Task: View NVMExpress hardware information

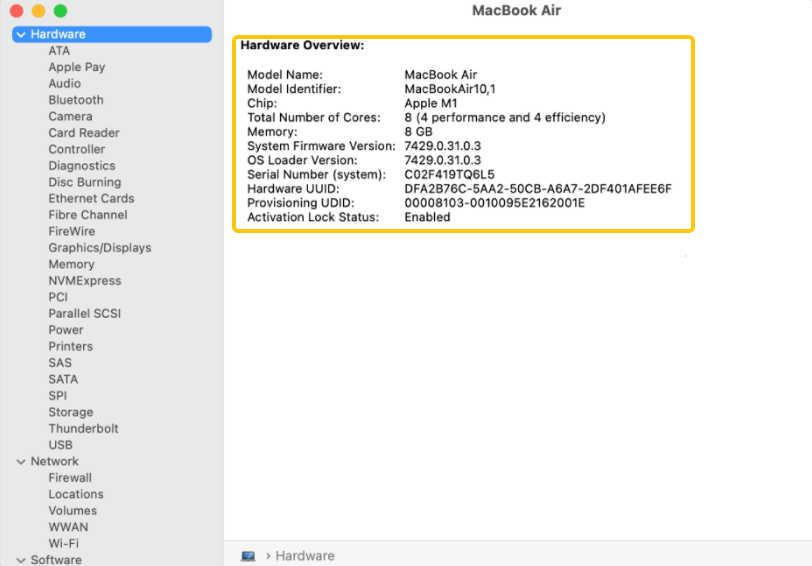Action: point(85,281)
